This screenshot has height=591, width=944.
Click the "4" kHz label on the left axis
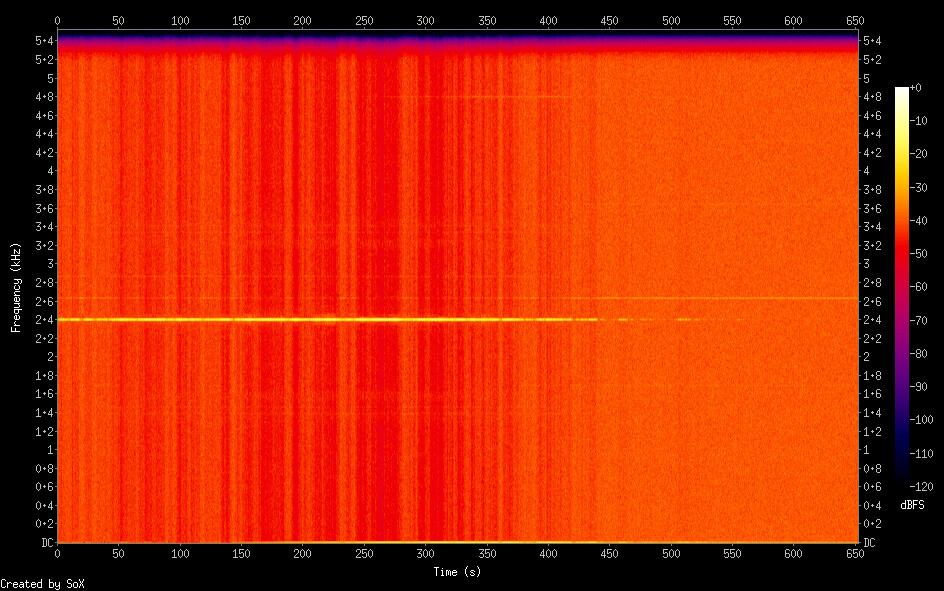coord(48,171)
